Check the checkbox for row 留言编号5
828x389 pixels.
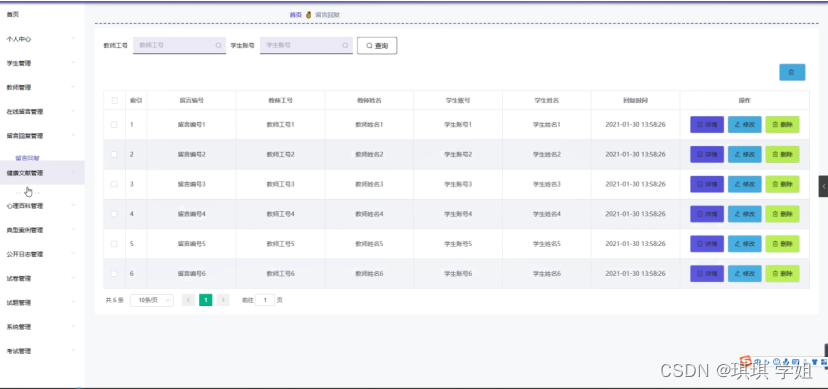(114, 244)
